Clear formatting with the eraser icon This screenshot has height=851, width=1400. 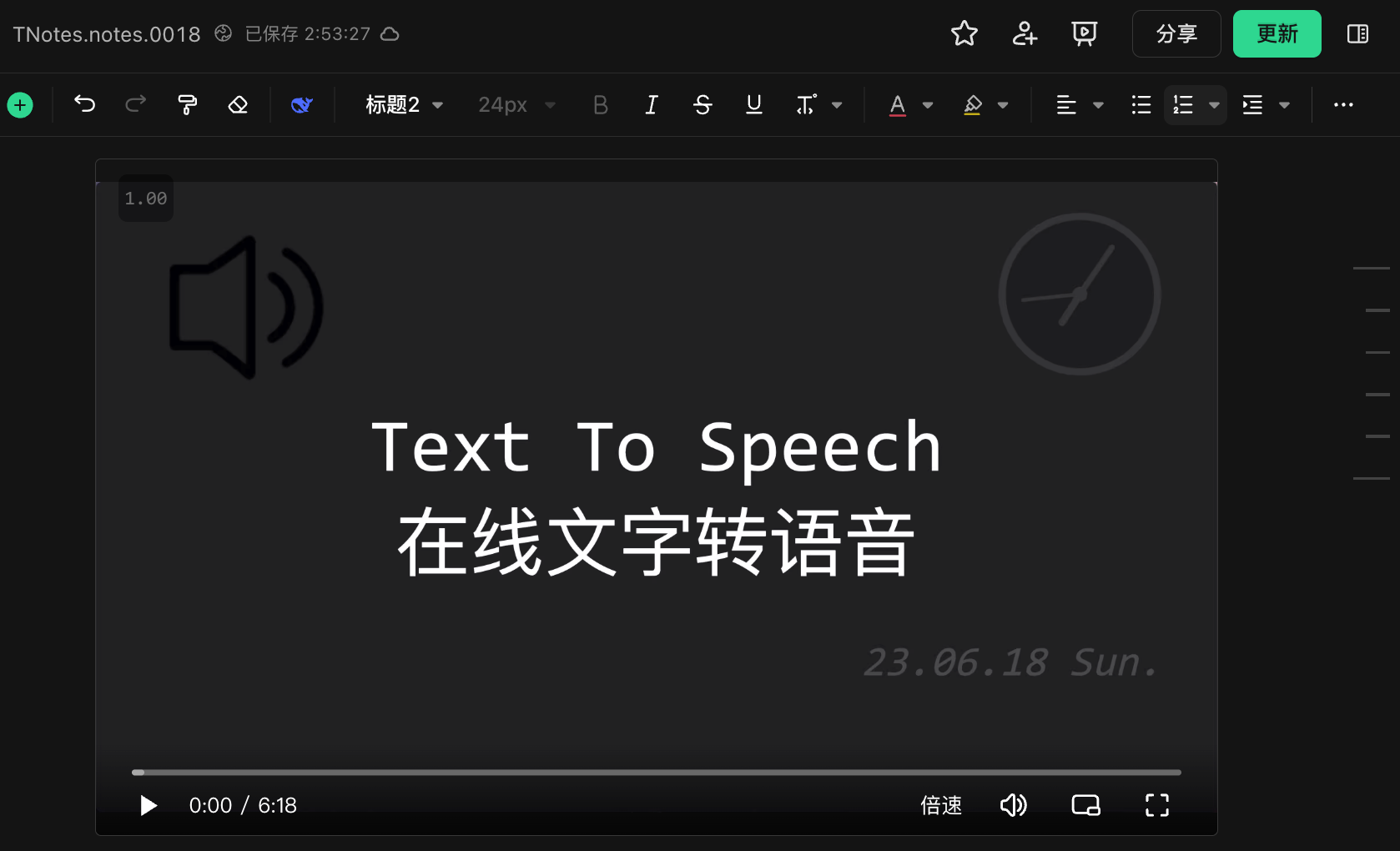238,104
